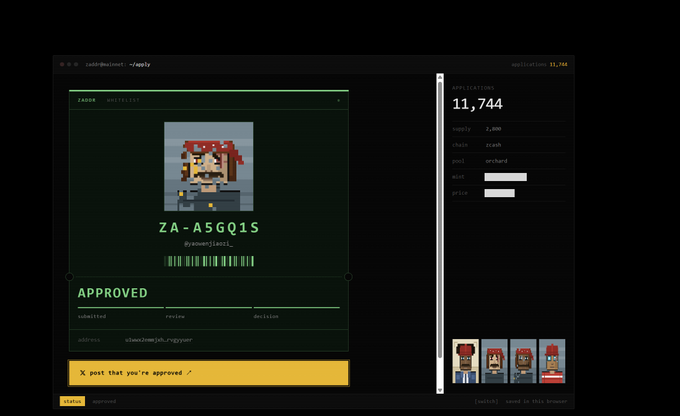Click the red close dot in title bar
This screenshot has height=416, width=680.
[62, 64]
